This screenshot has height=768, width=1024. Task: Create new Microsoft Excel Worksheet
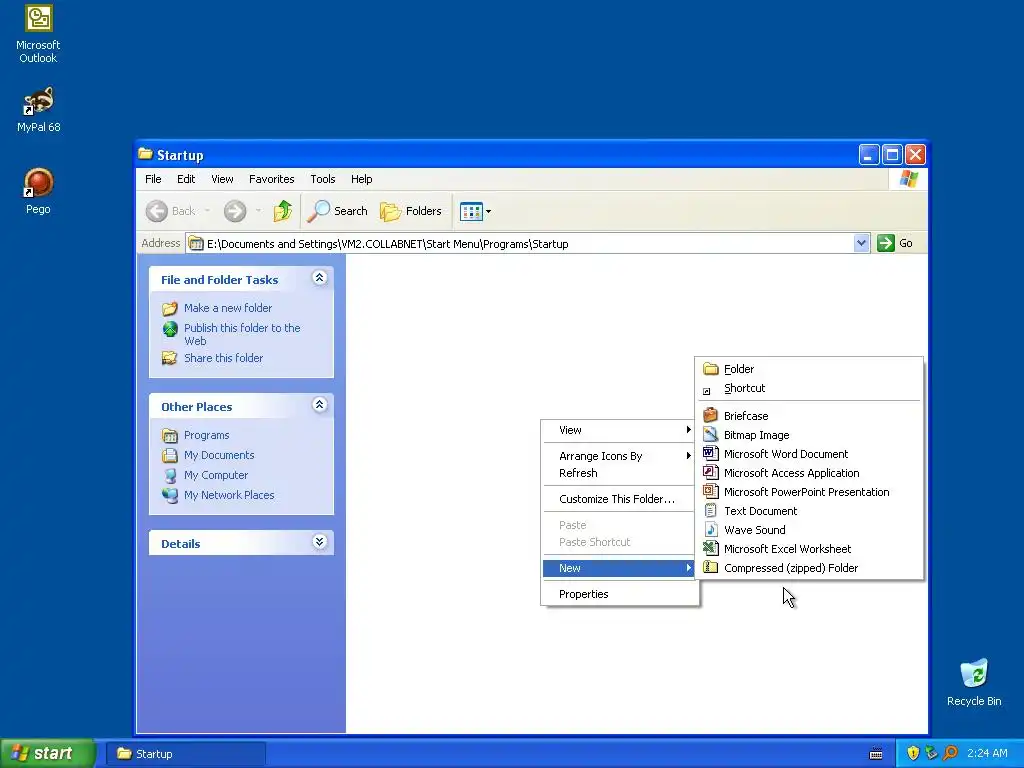810,549
